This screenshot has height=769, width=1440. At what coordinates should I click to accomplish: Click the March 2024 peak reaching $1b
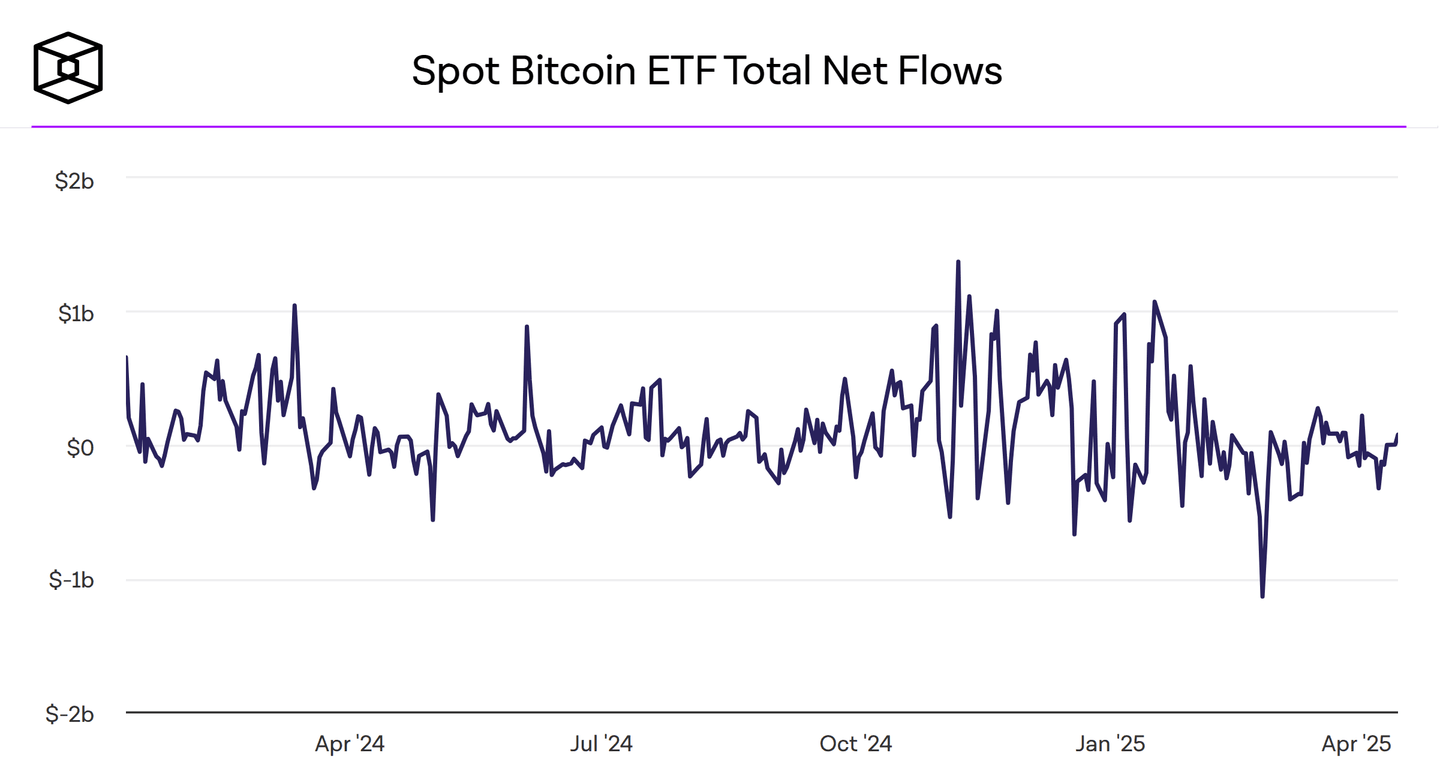(x=294, y=306)
